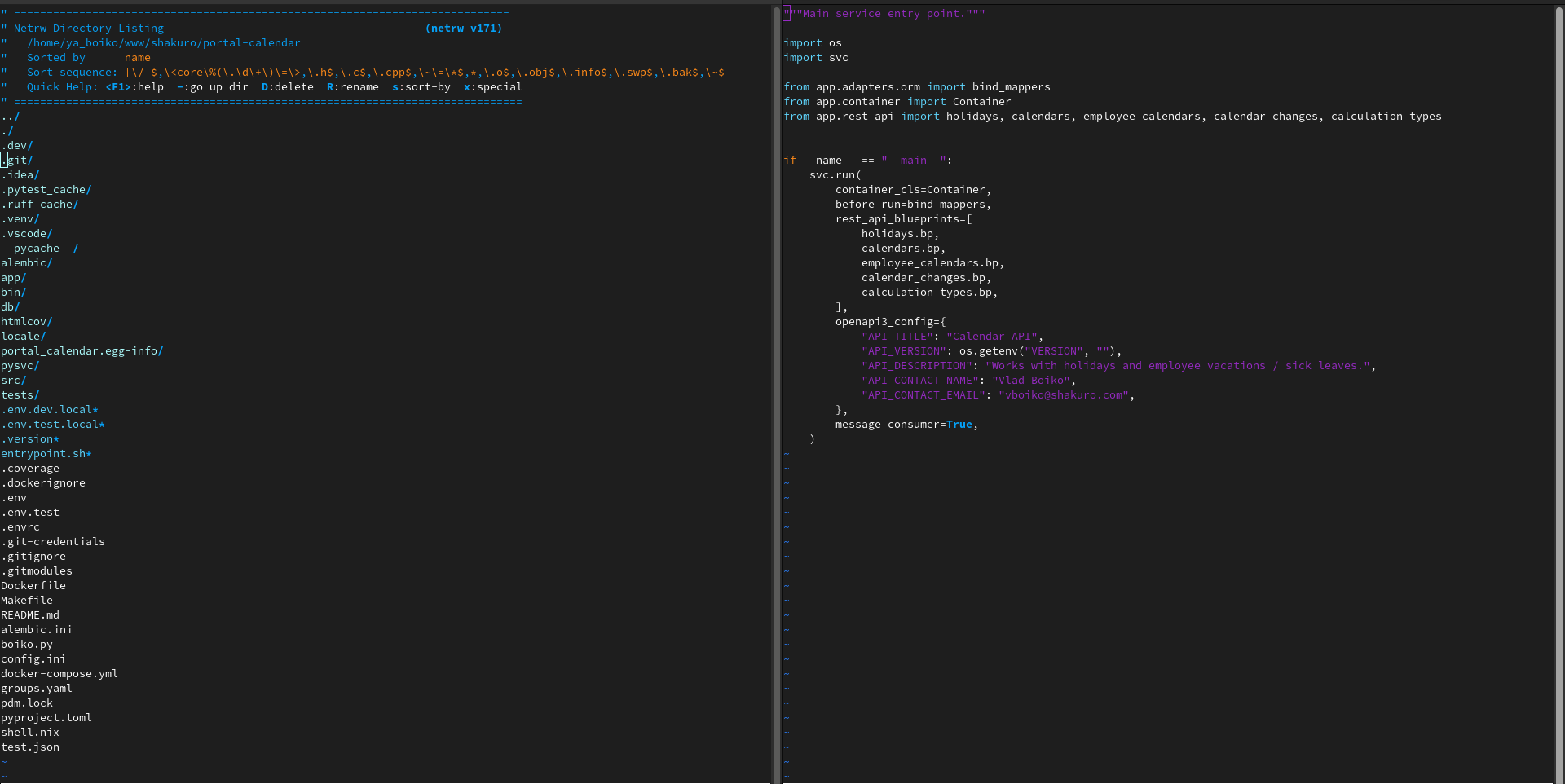Open the entrypoint.sh* executable entry
Viewport: 1565px width, 784px height.
(x=46, y=454)
